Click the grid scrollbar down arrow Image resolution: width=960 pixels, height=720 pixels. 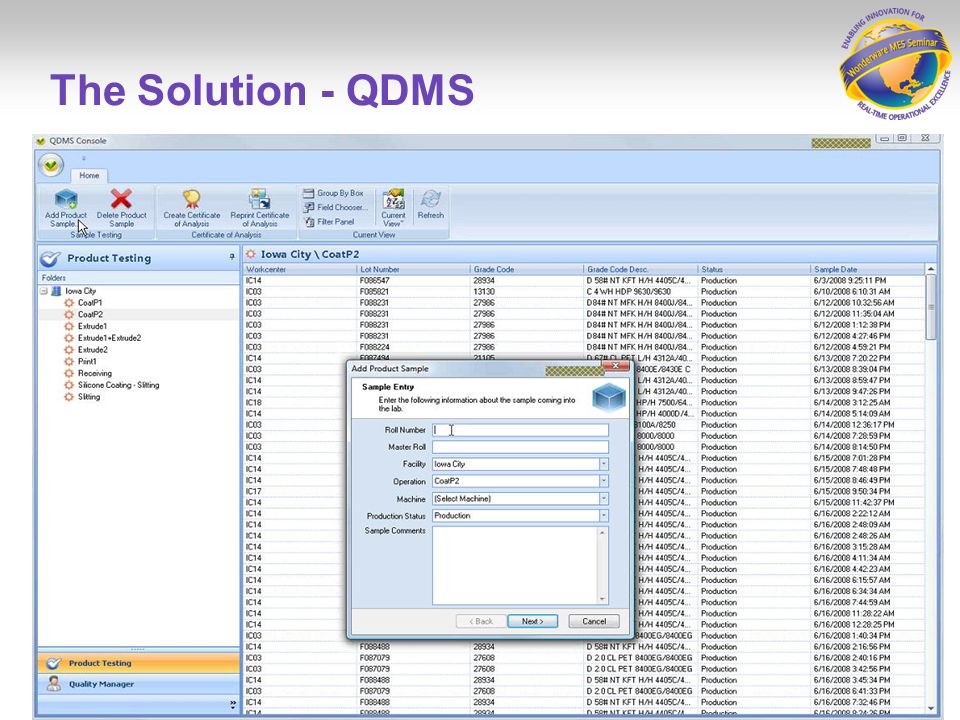[x=931, y=708]
